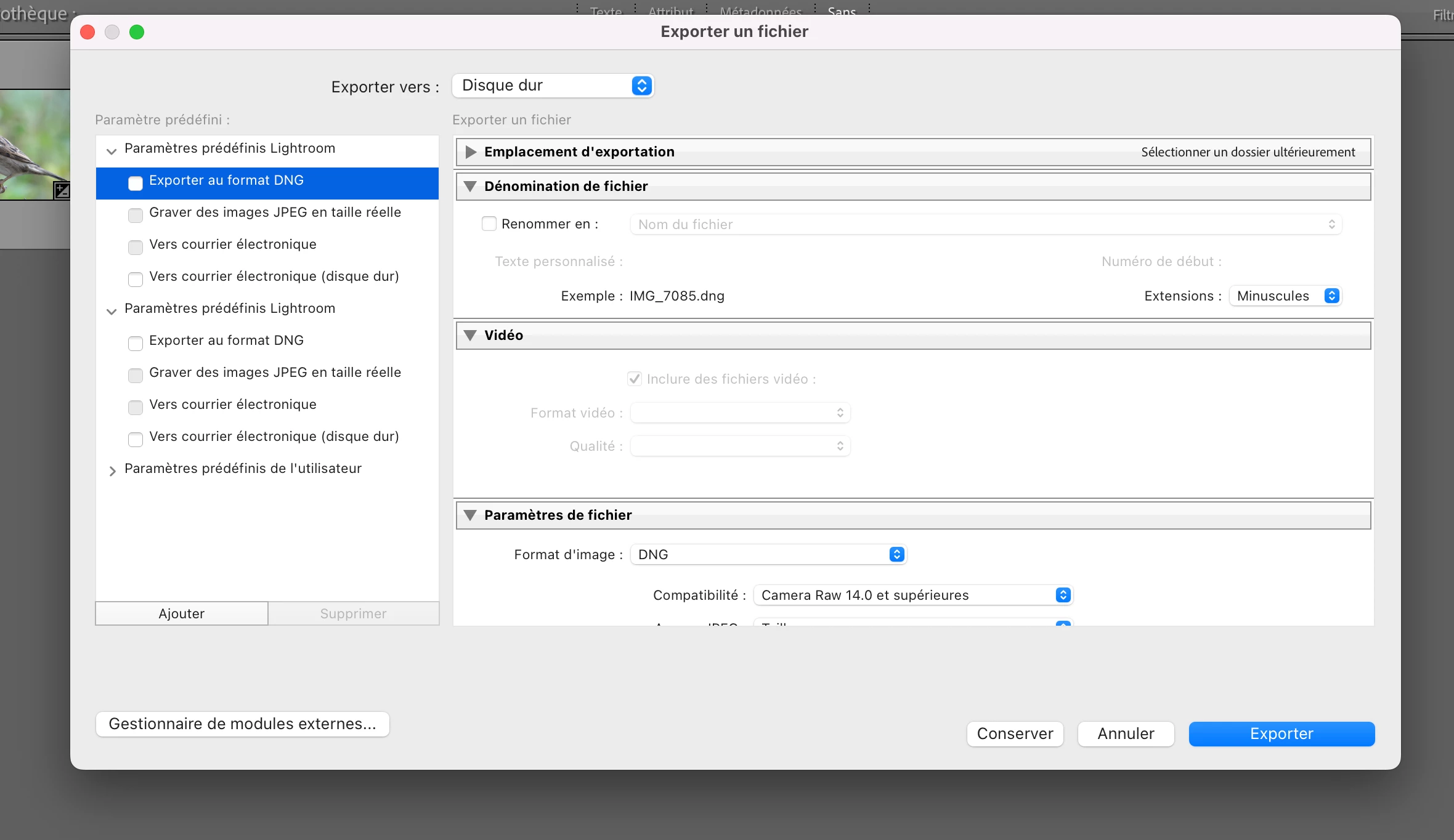Check Graver des images JPEG preset box

pyautogui.click(x=136, y=215)
